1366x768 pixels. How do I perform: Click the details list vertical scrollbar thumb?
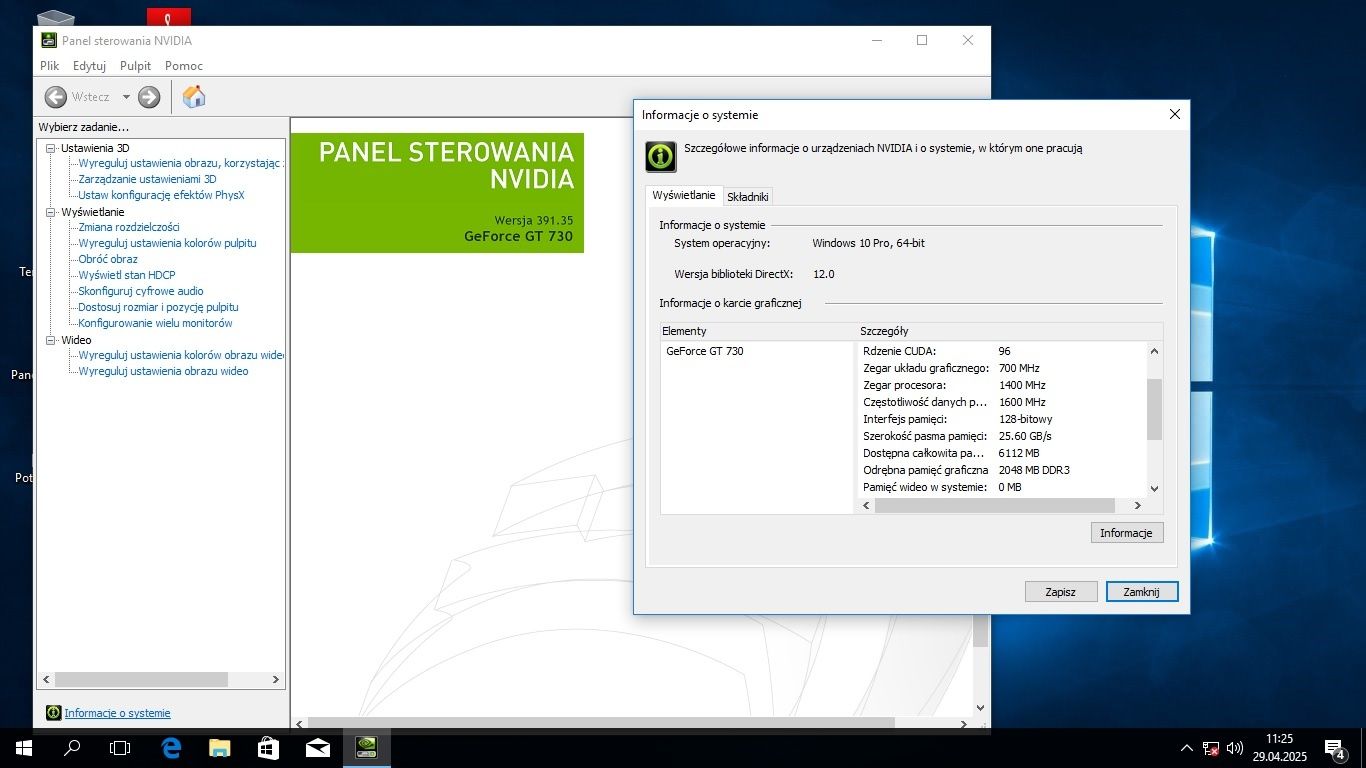click(x=1154, y=410)
